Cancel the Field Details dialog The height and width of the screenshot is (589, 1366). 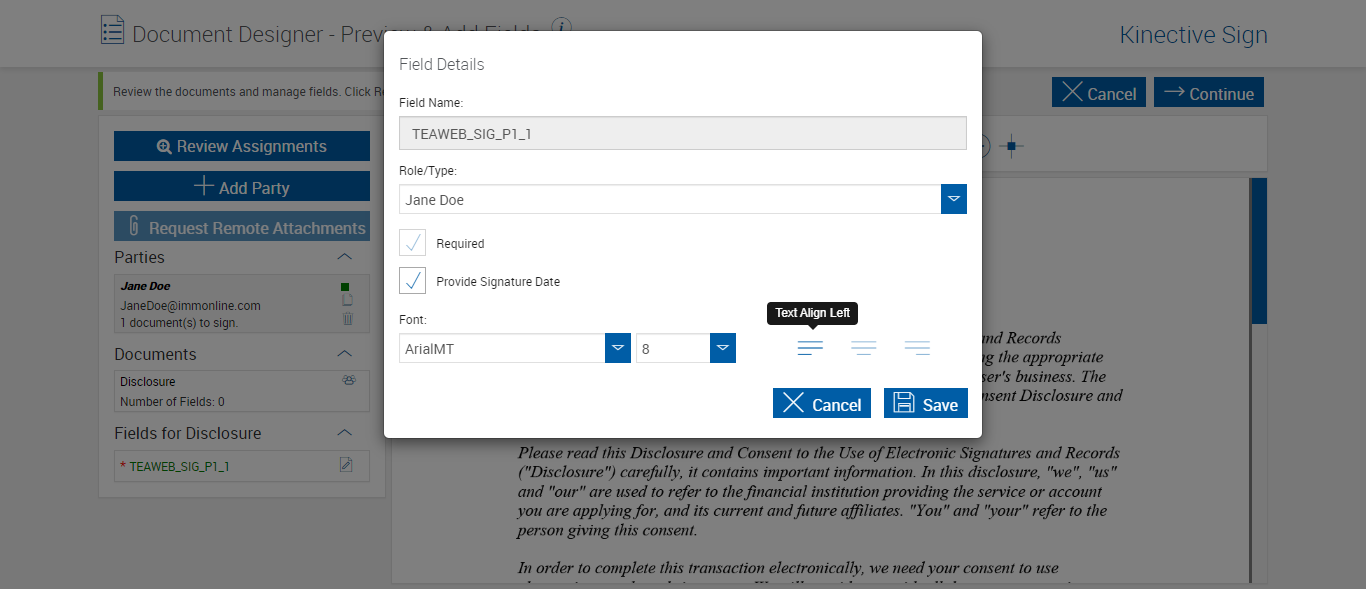pyautogui.click(x=821, y=403)
